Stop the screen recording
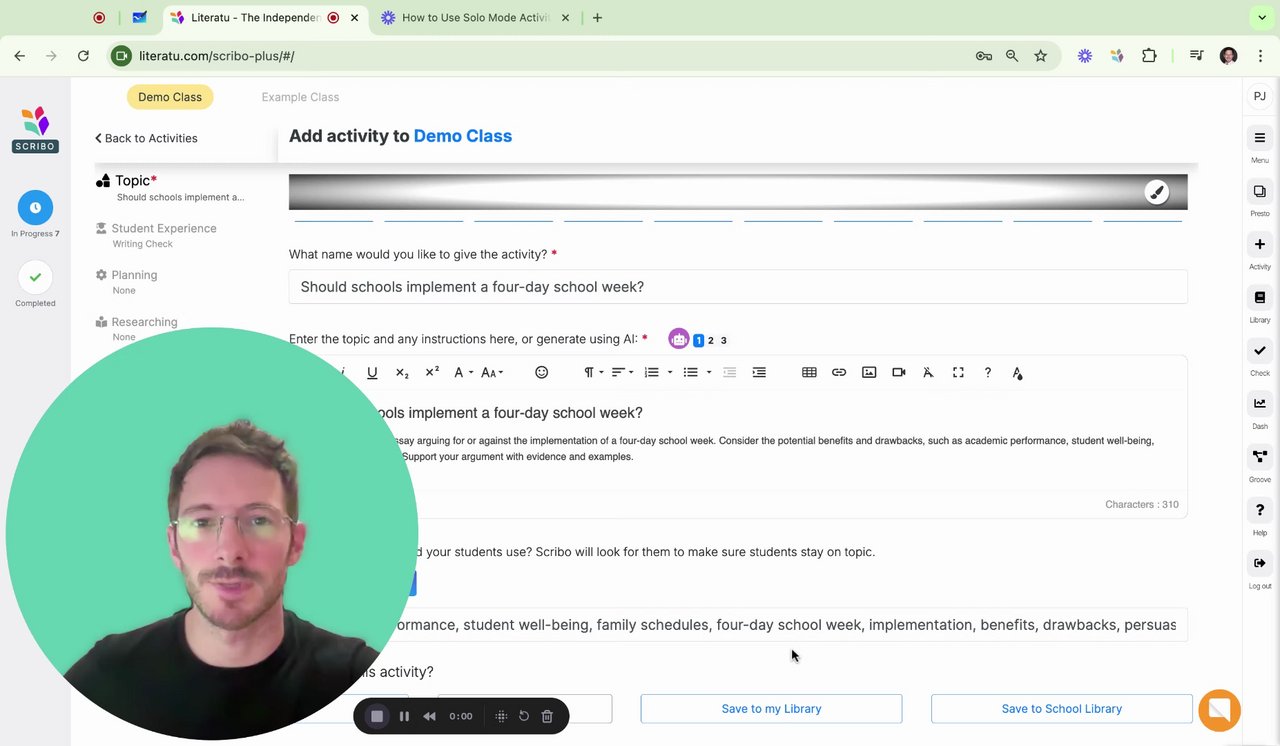The height and width of the screenshot is (746, 1280). click(377, 716)
